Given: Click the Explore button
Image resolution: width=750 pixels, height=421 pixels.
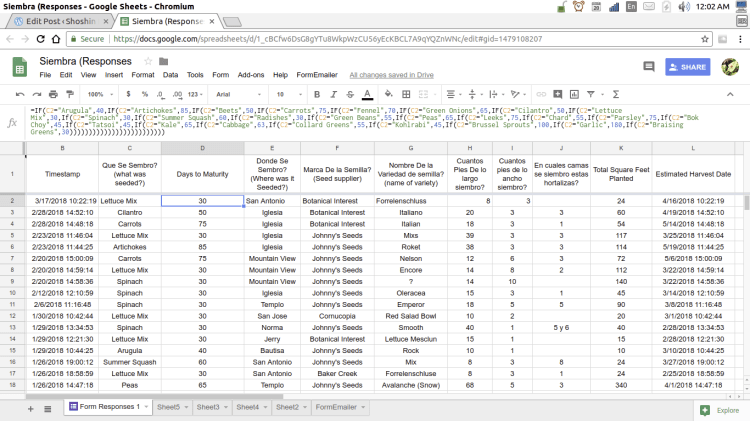Looking at the screenshot, I should pos(720,409).
